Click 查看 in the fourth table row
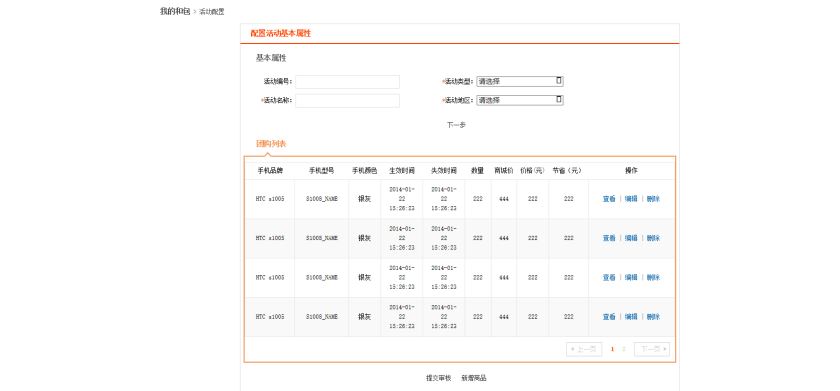Image resolution: width=840 pixels, height=391 pixels. [x=609, y=317]
